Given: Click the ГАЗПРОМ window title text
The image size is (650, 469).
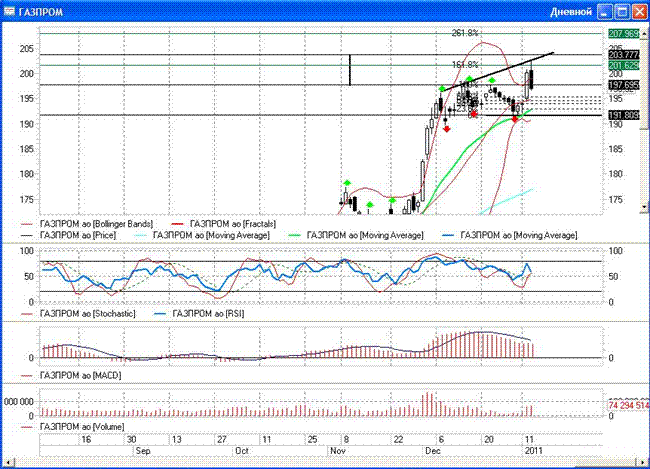Looking at the screenshot, I should pos(41,12).
